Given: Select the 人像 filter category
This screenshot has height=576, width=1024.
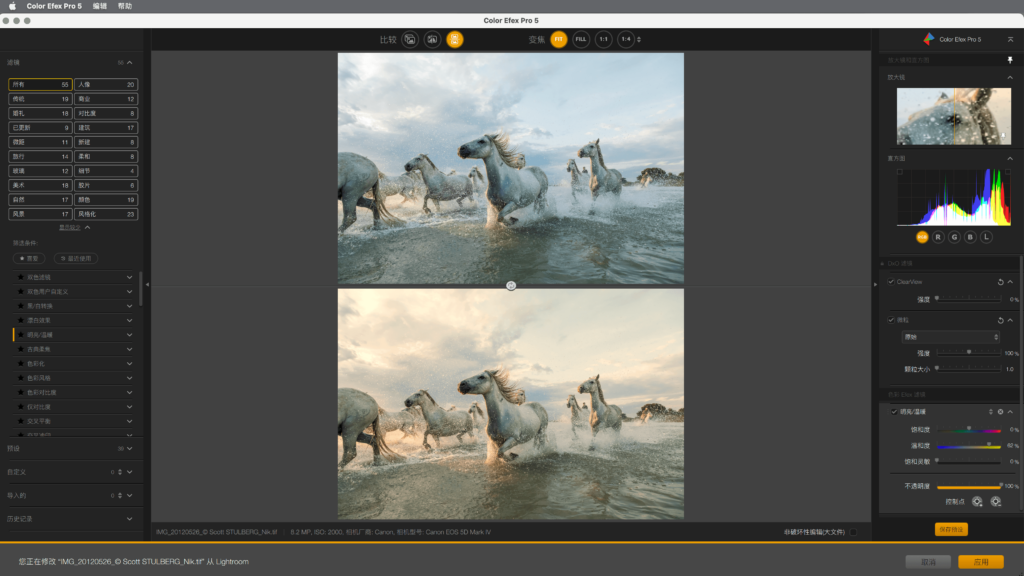Looking at the screenshot, I should 106,84.
